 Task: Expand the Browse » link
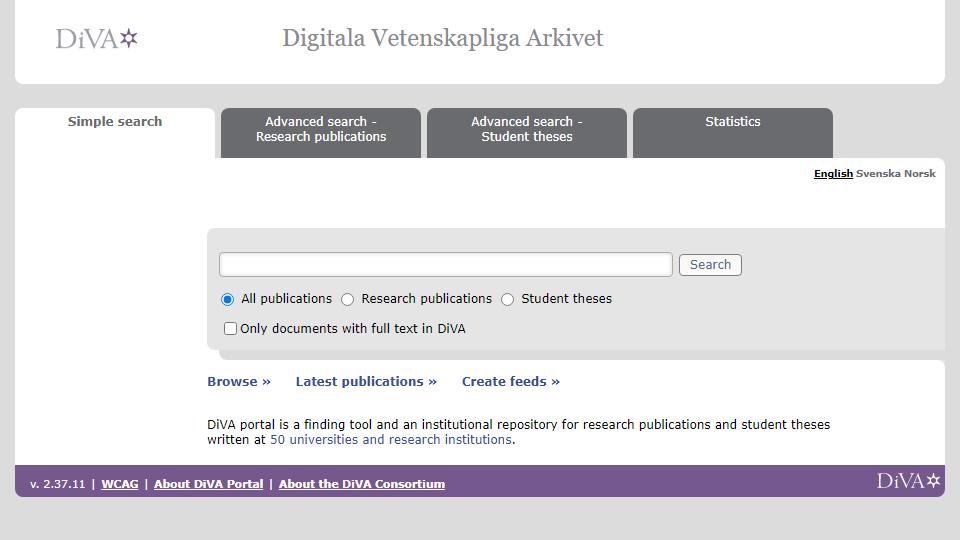[x=239, y=381]
